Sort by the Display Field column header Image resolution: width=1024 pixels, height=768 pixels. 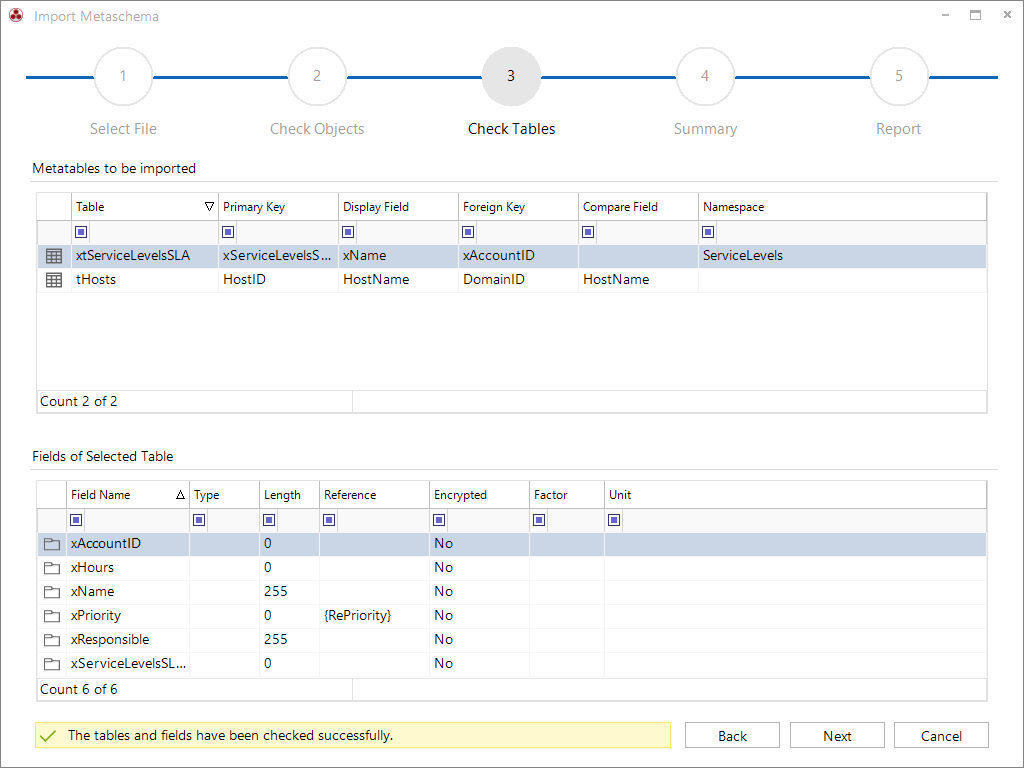click(398, 207)
